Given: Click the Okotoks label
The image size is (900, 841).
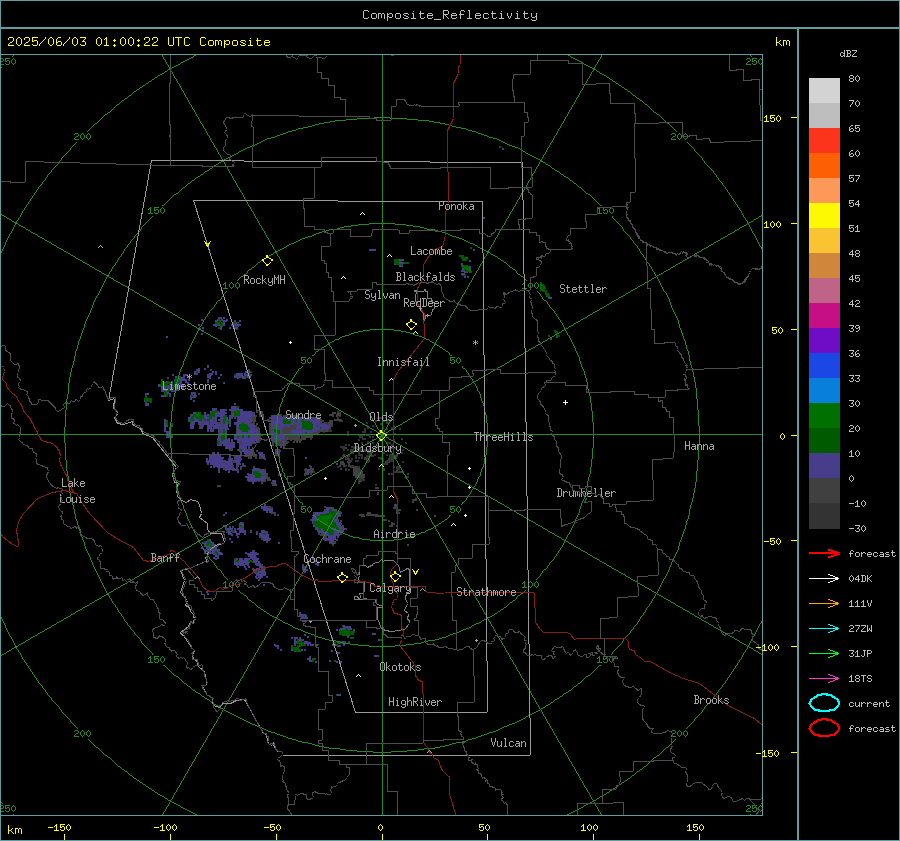Looking at the screenshot, I should click(x=400, y=667).
